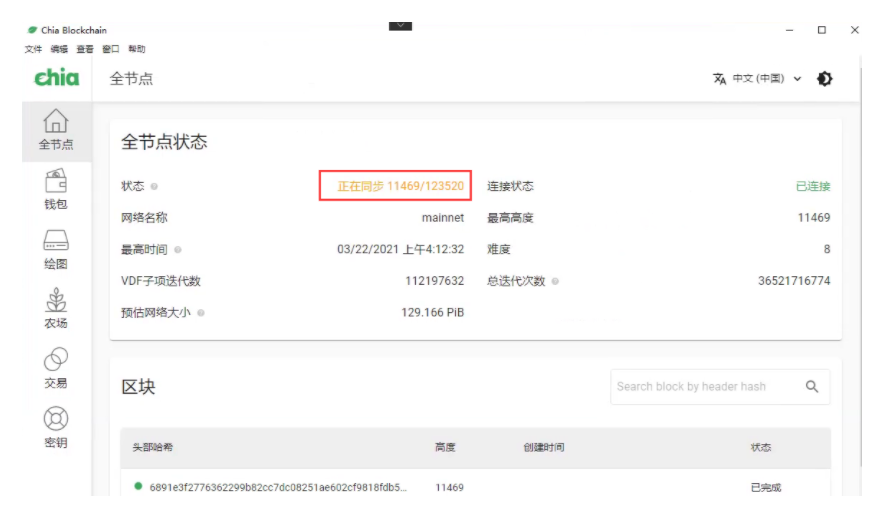Click the sync status 正在同步 11469/123520
Image resolution: width=884 pixels, height=510 pixels.
[x=400, y=186]
